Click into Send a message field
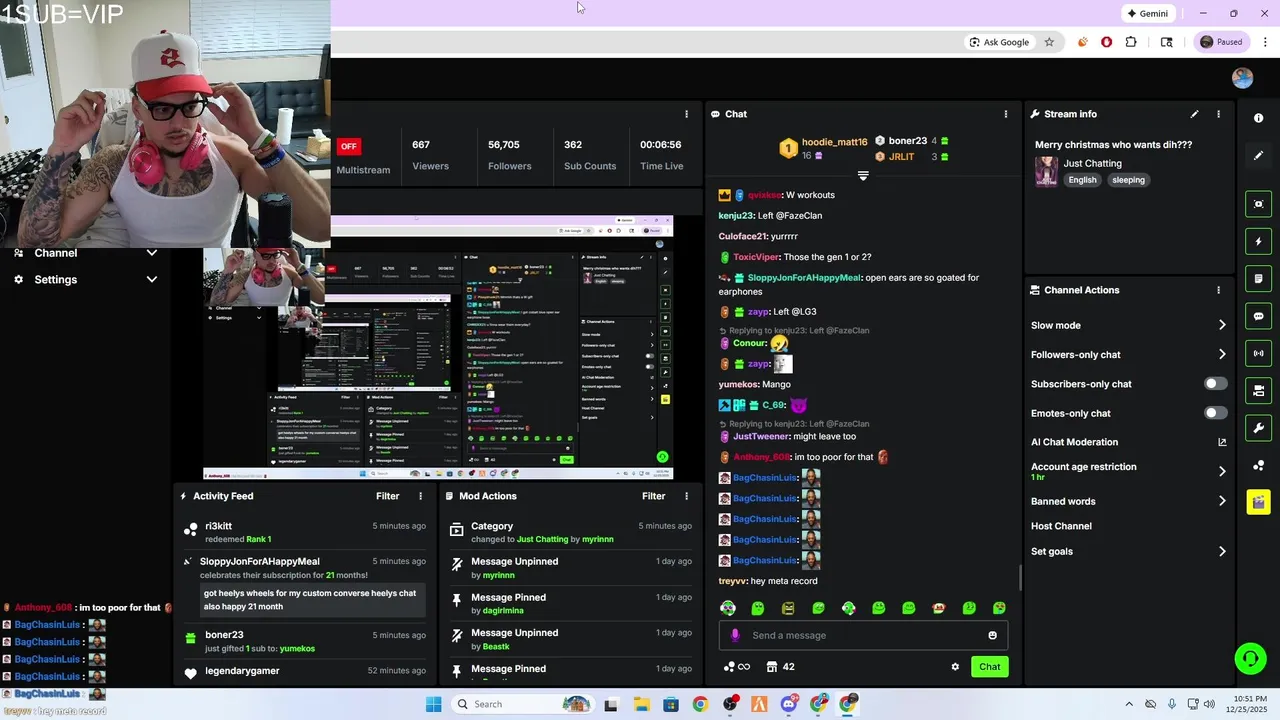The image size is (1280, 720). (x=863, y=635)
